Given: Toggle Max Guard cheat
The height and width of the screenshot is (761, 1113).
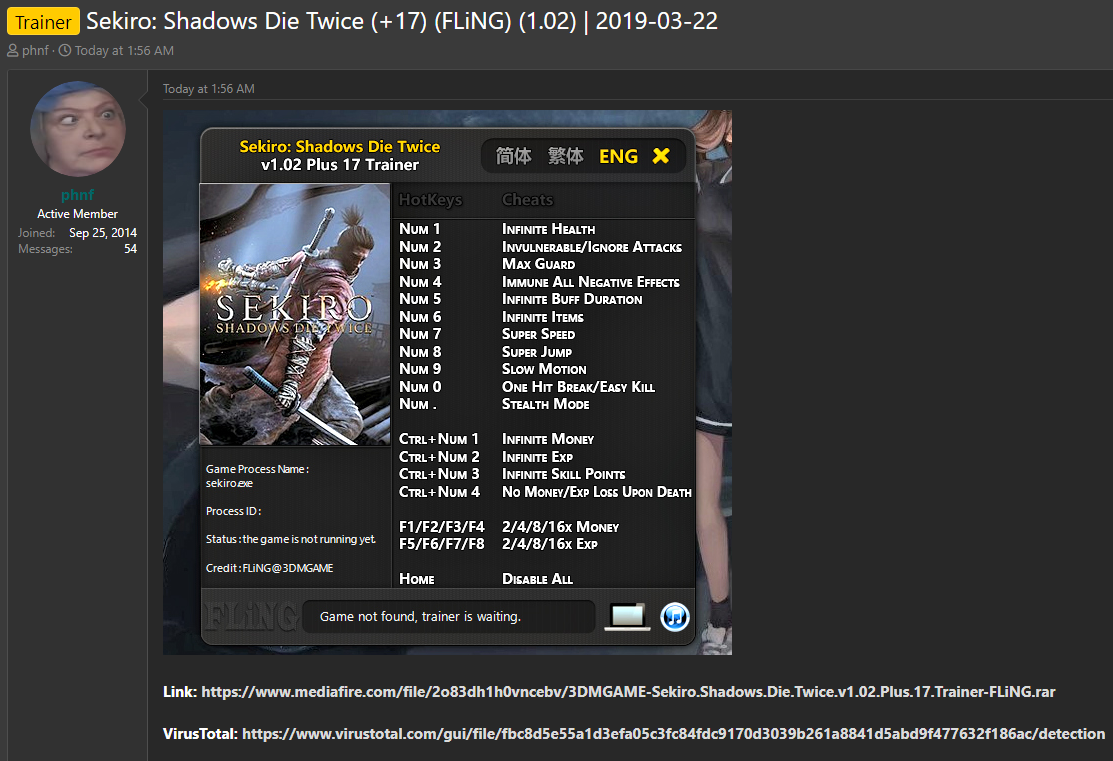Looking at the screenshot, I should [x=539, y=264].
